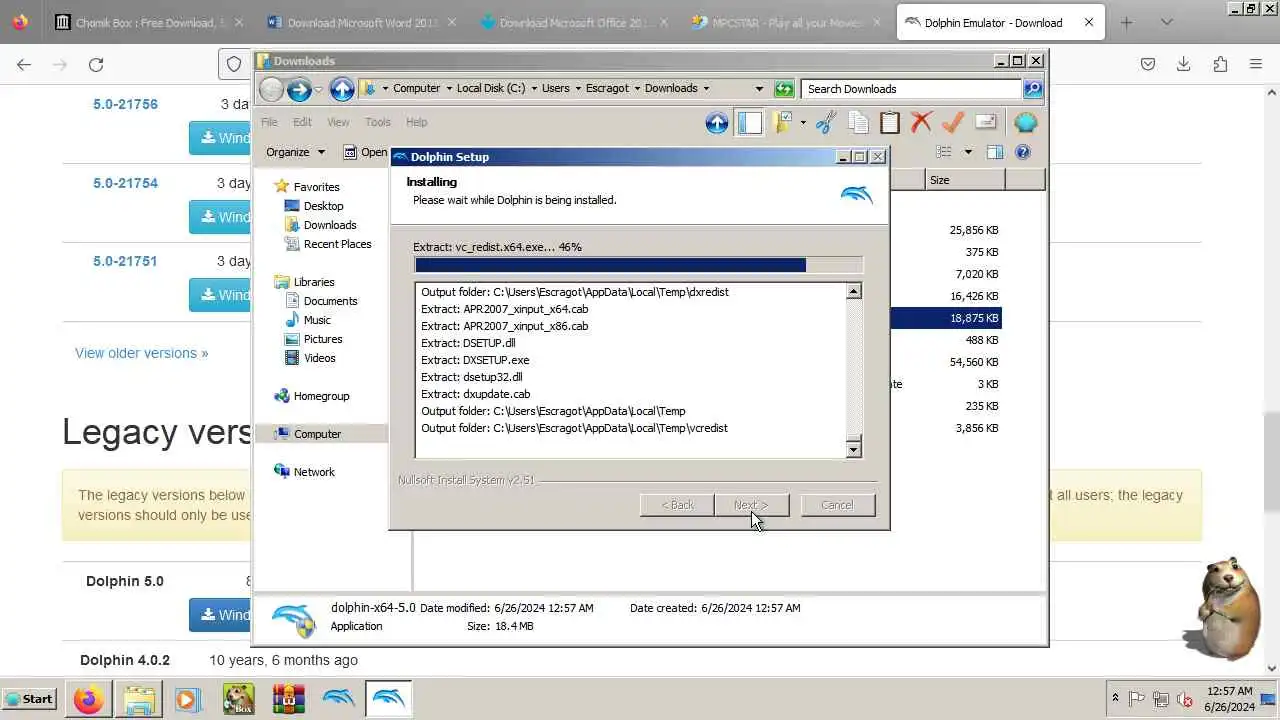This screenshot has height=720, width=1280.
Task: Click the blue shell icon in toolbar
Action: 1025,122
